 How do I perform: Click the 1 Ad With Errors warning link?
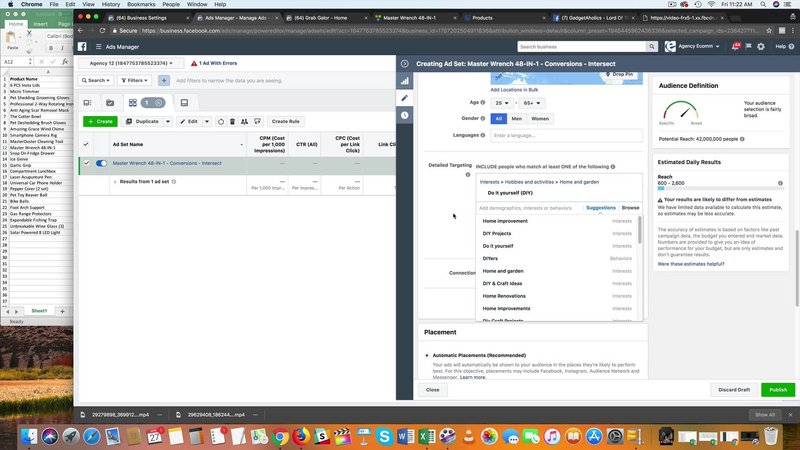pyautogui.click(x=214, y=63)
